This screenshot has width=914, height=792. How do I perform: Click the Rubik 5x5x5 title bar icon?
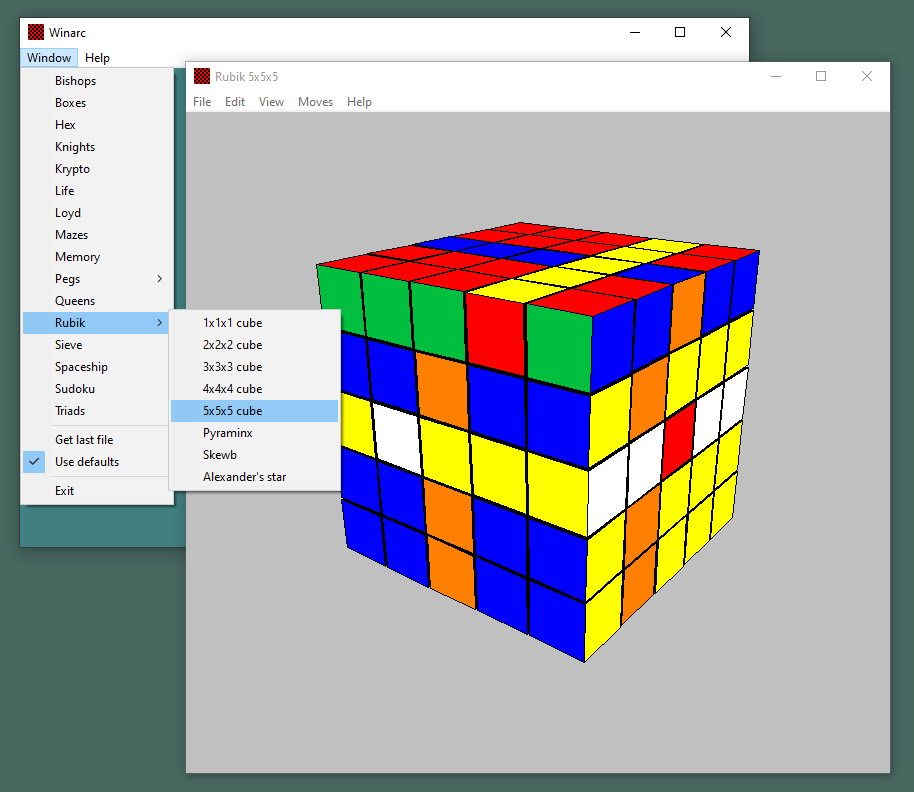[202, 76]
